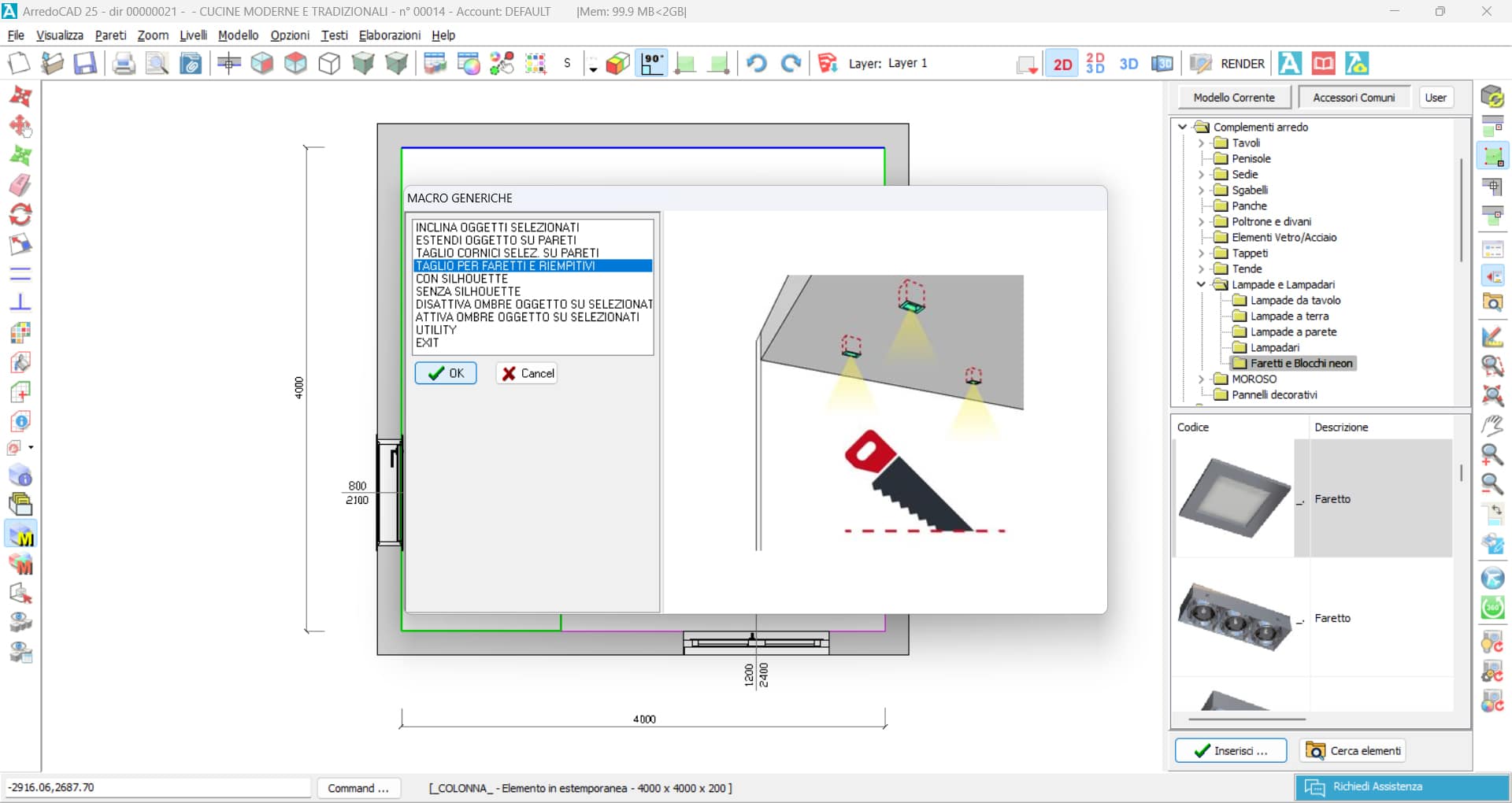Screen dimensions: 1512x803
Task: Select the square Faretto thumbnail
Action: click(1233, 498)
